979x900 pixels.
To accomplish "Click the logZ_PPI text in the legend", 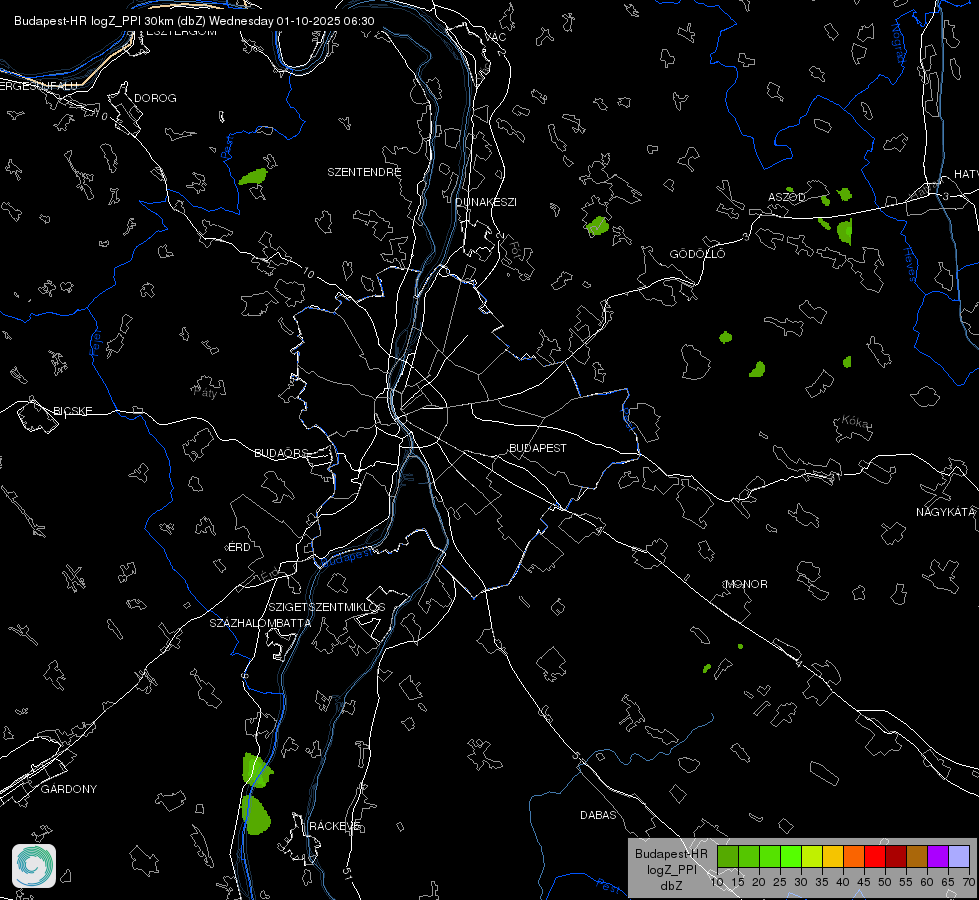I will tap(671, 869).
